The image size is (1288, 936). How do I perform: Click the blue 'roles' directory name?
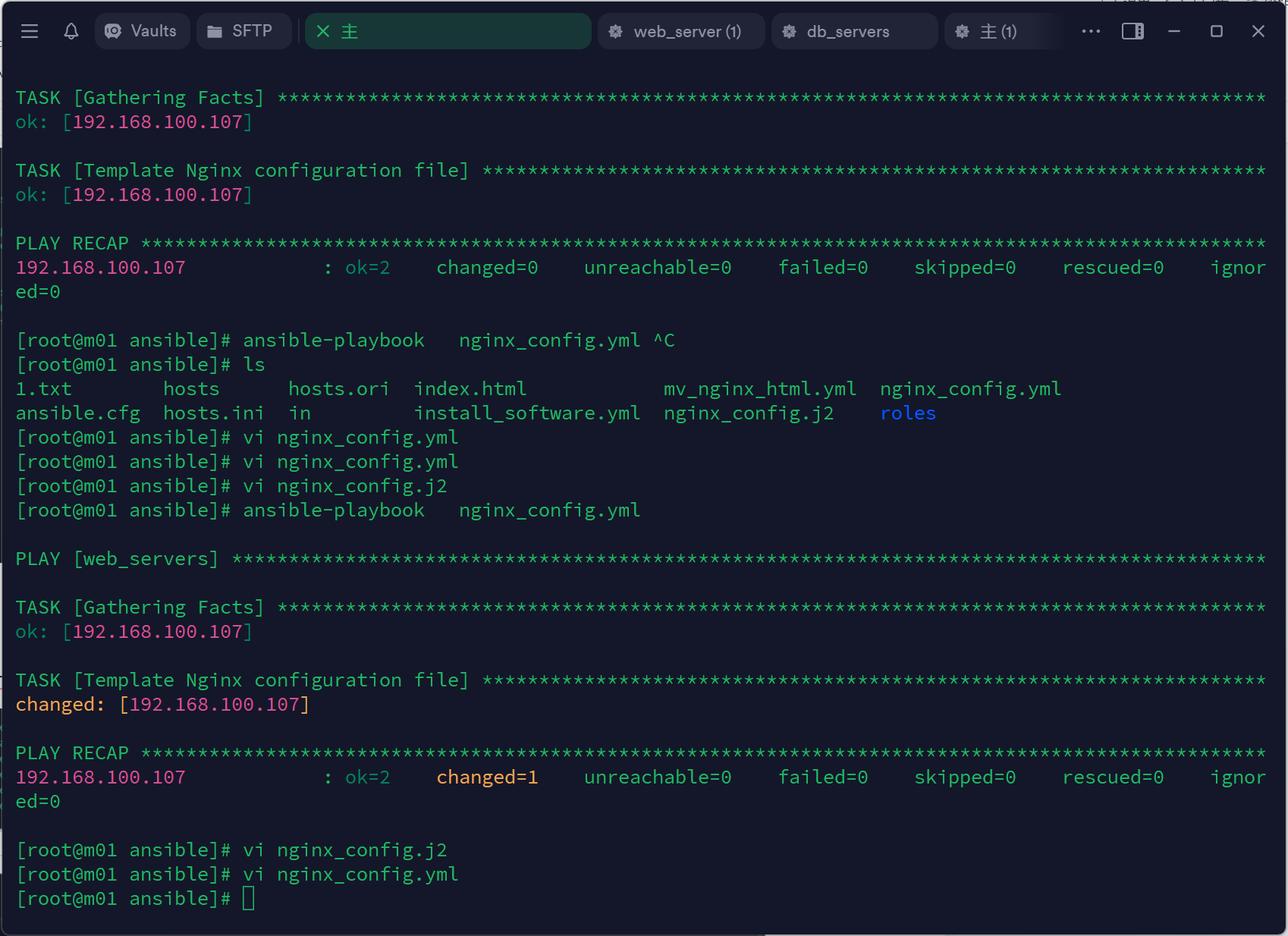(908, 413)
